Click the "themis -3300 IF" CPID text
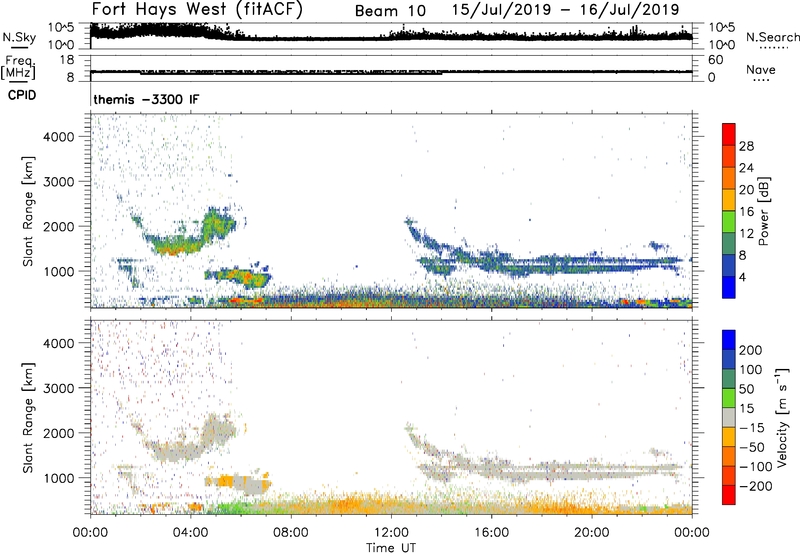800x554 pixels. [146, 99]
